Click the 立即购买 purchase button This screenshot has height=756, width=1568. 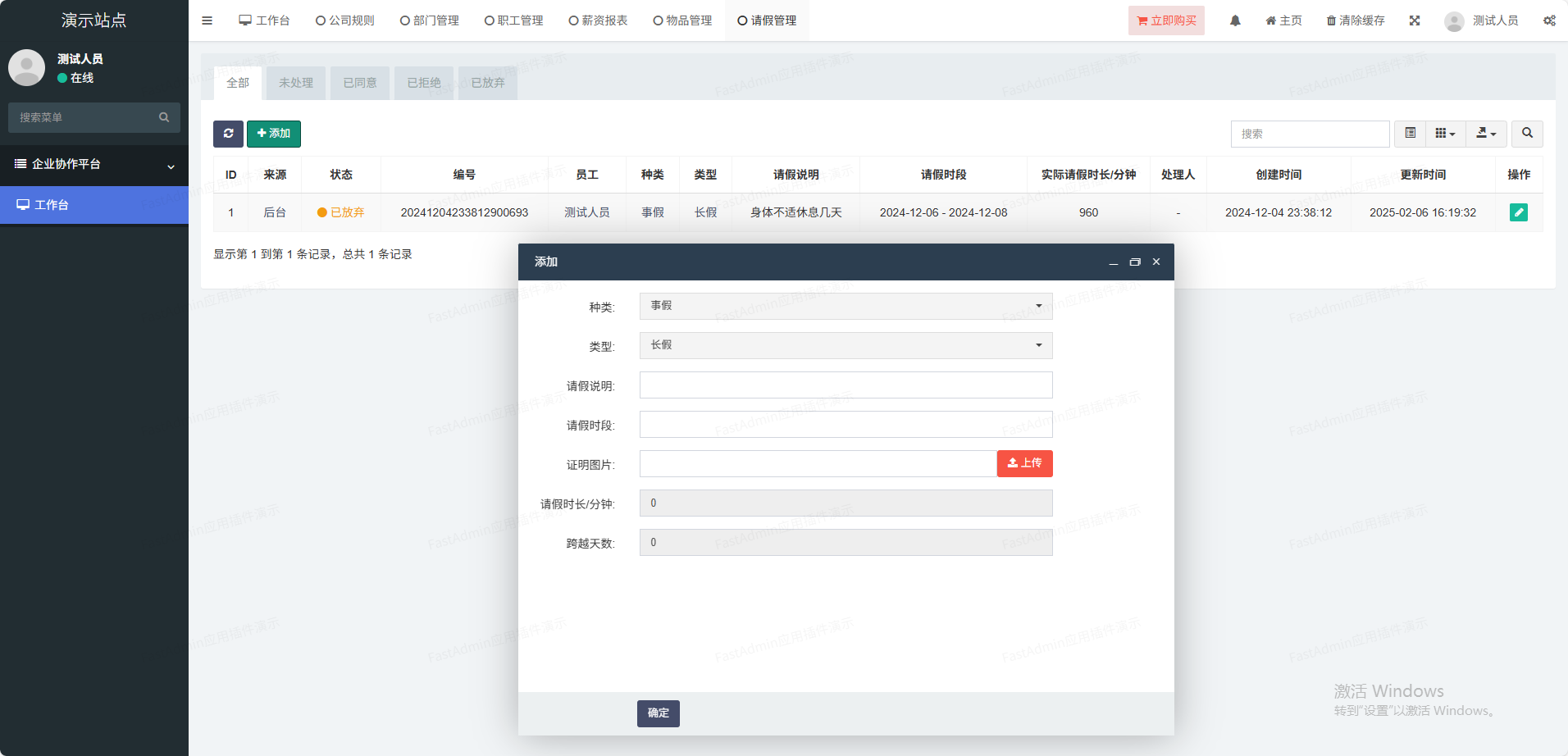[1165, 20]
